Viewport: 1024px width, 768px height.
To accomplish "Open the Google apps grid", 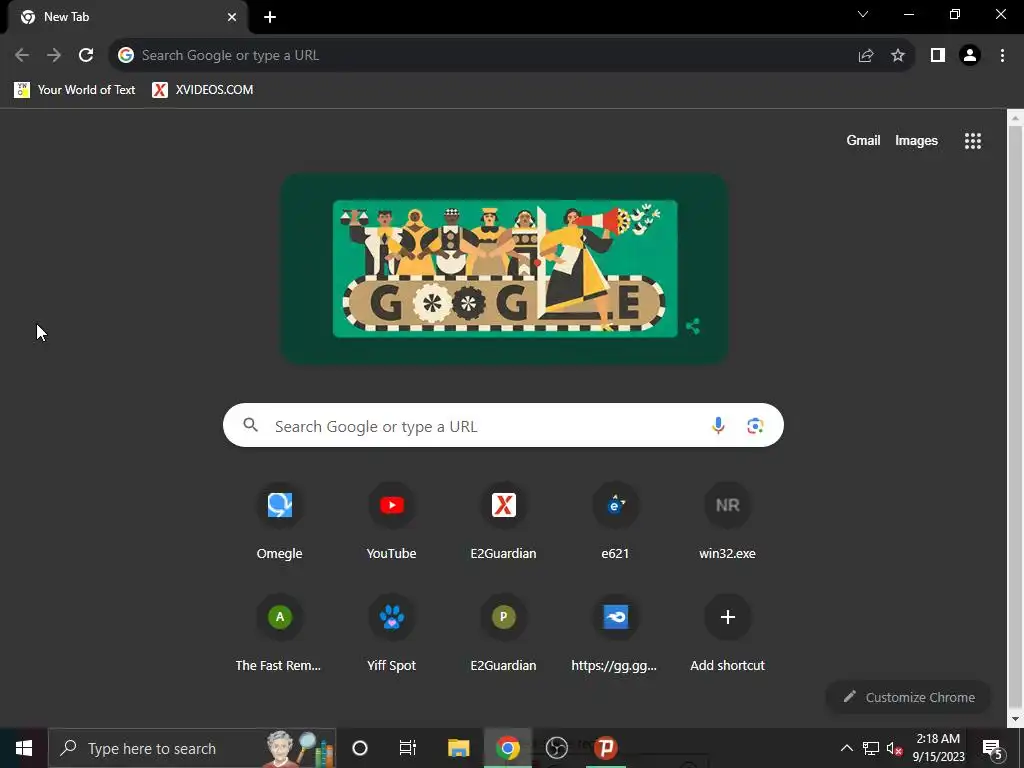I will point(973,141).
